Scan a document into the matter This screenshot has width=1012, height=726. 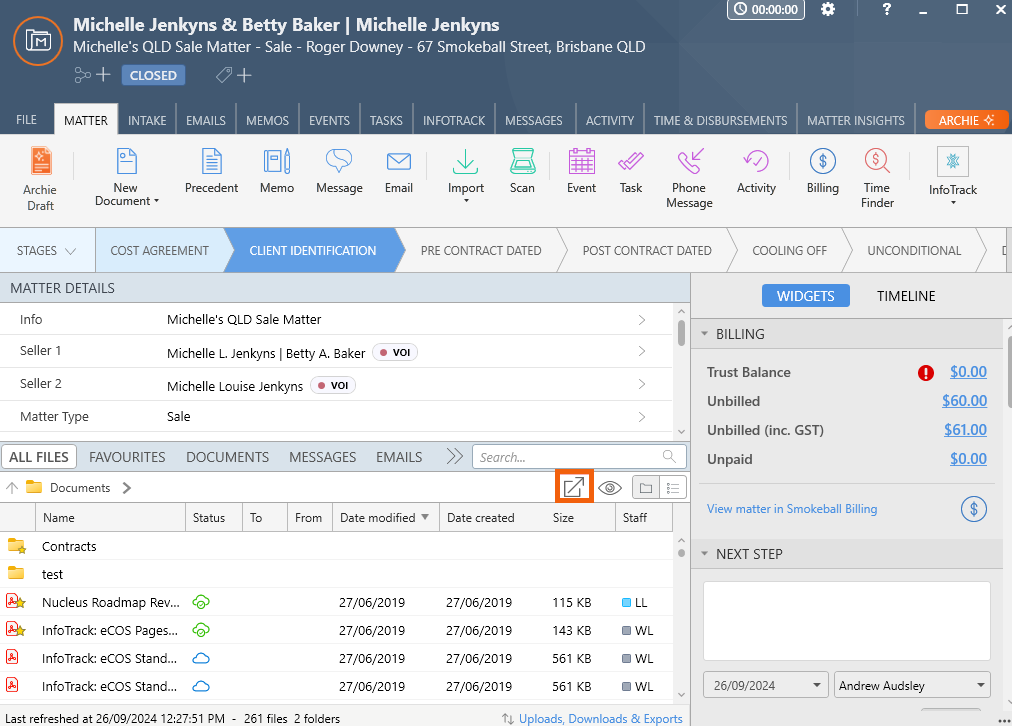click(522, 171)
